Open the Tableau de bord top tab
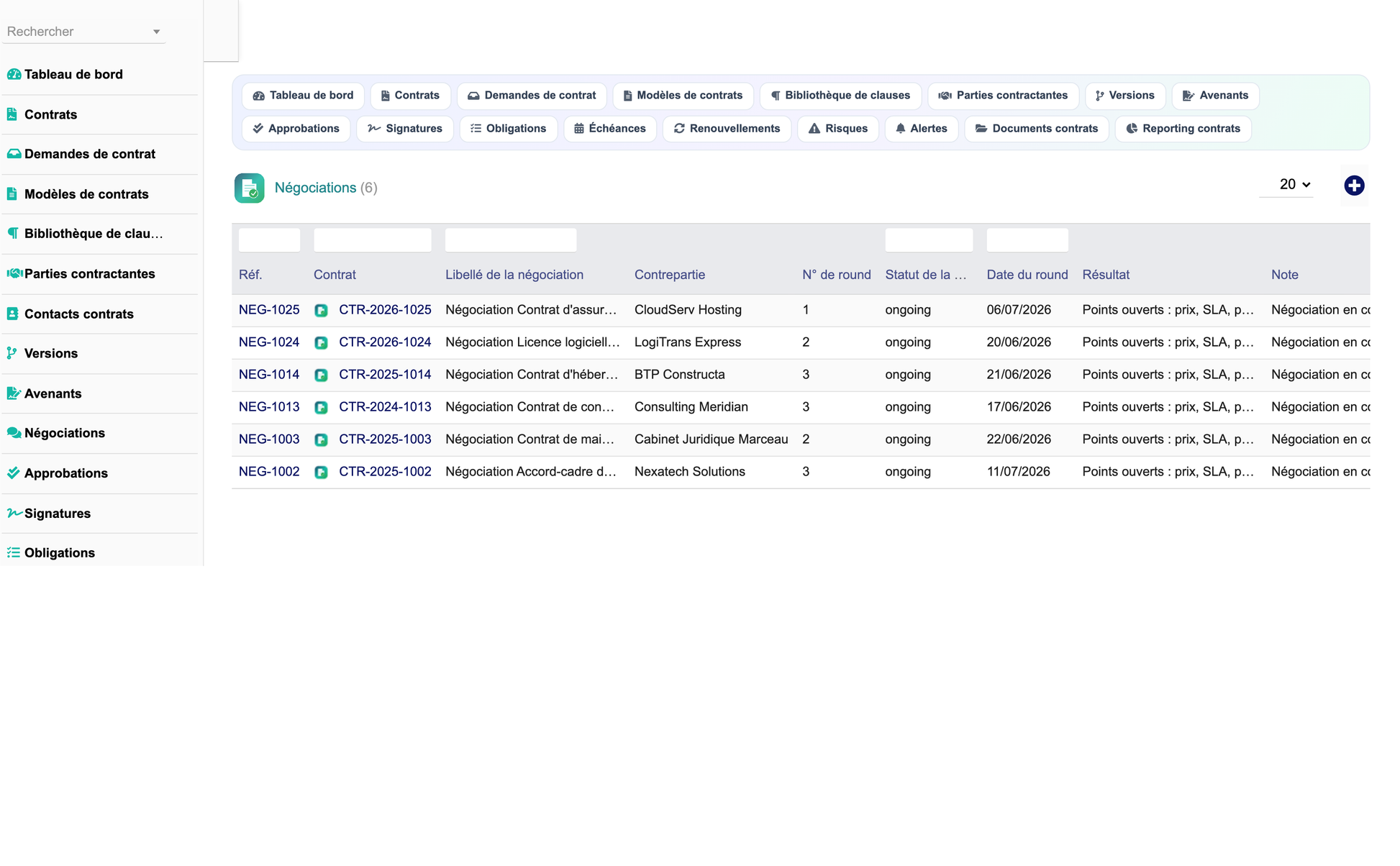The width and height of the screenshot is (1400, 866). [303, 96]
